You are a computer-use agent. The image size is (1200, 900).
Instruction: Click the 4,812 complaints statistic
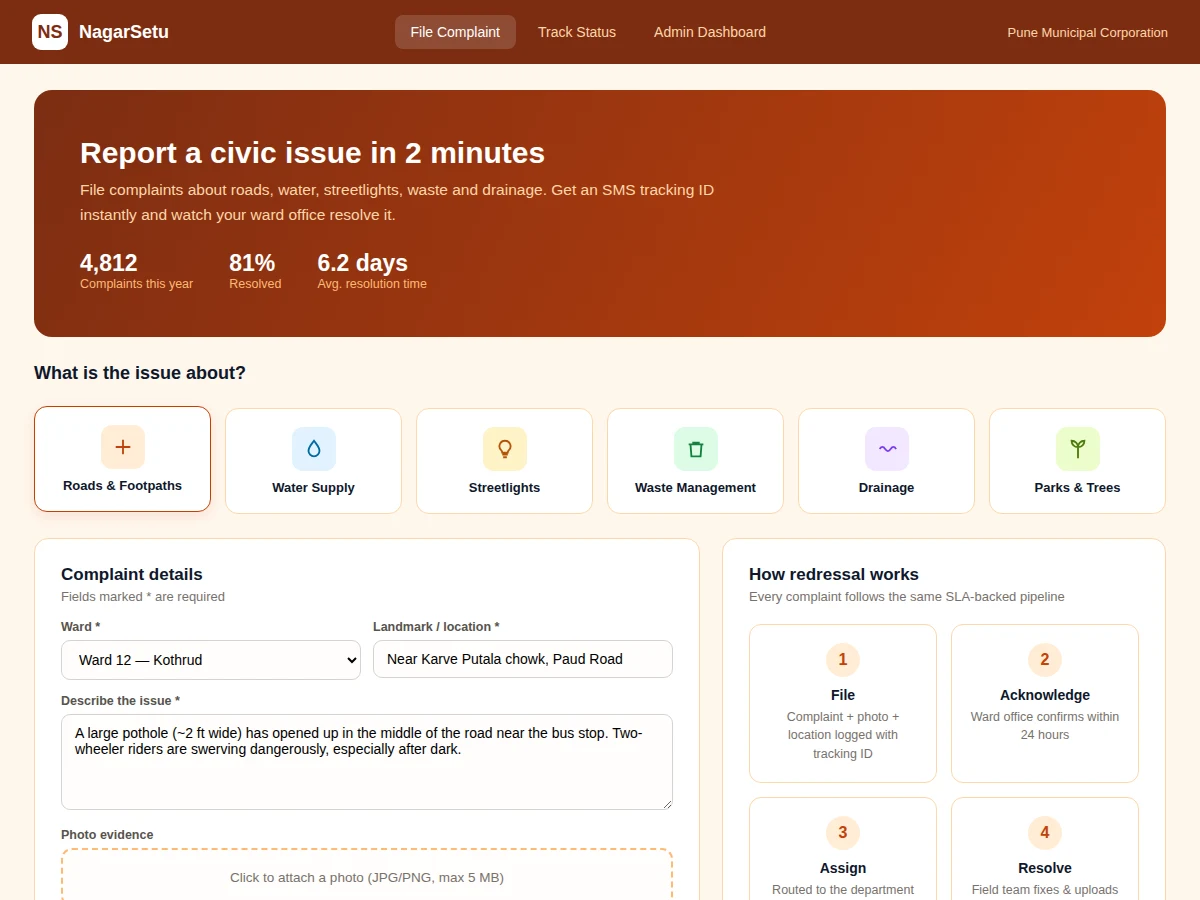click(x=137, y=270)
